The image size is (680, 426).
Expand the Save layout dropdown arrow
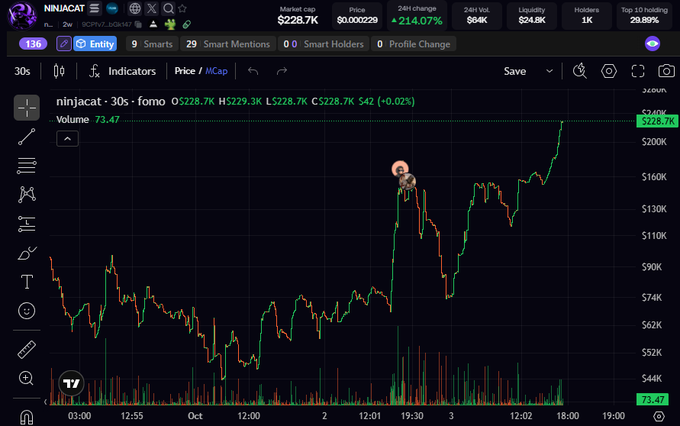pos(549,71)
